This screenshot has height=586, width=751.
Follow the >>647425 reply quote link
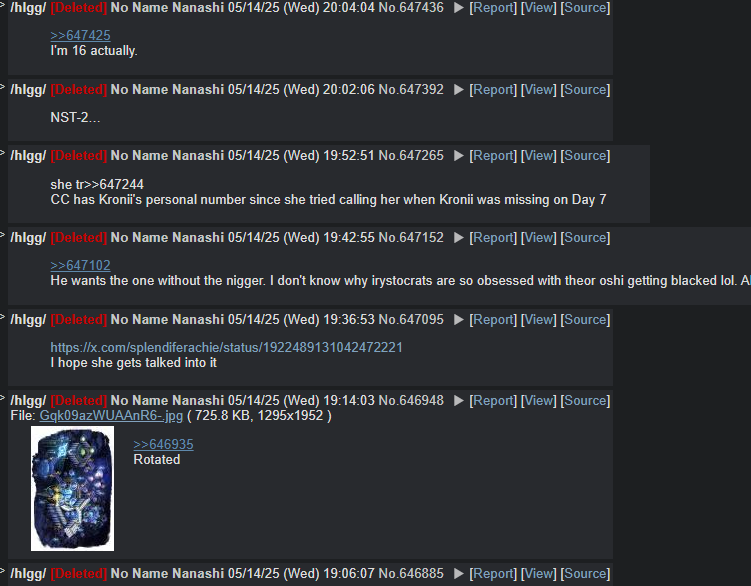point(80,35)
